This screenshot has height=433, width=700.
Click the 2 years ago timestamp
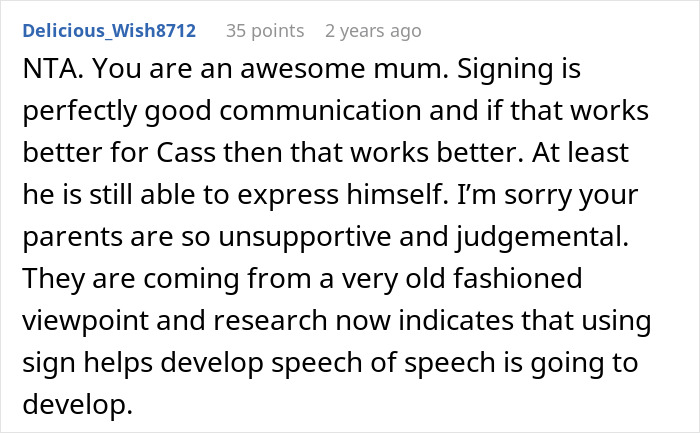373,31
